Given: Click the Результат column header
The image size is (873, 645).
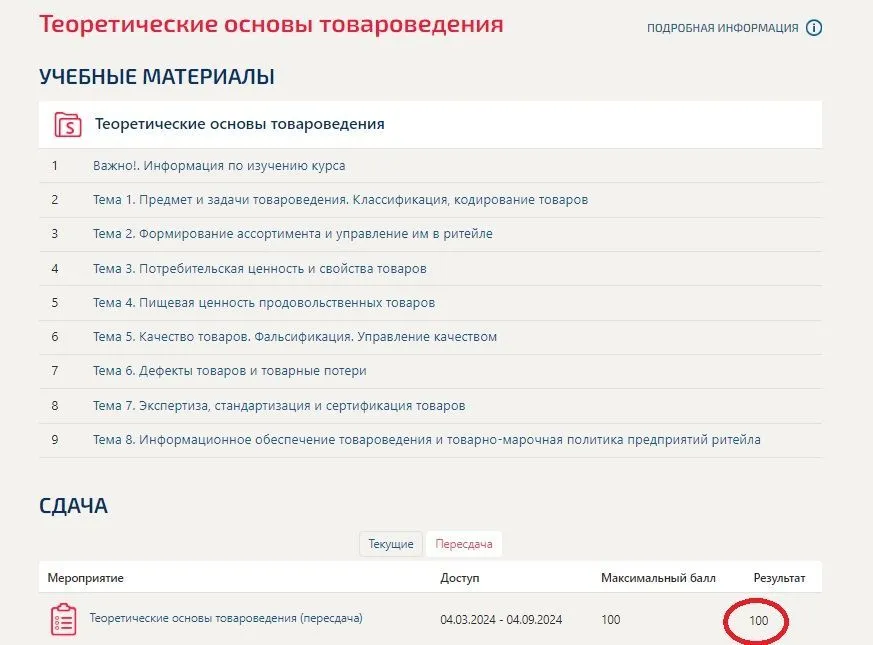Looking at the screenshot, I should [x=779, y=578].
